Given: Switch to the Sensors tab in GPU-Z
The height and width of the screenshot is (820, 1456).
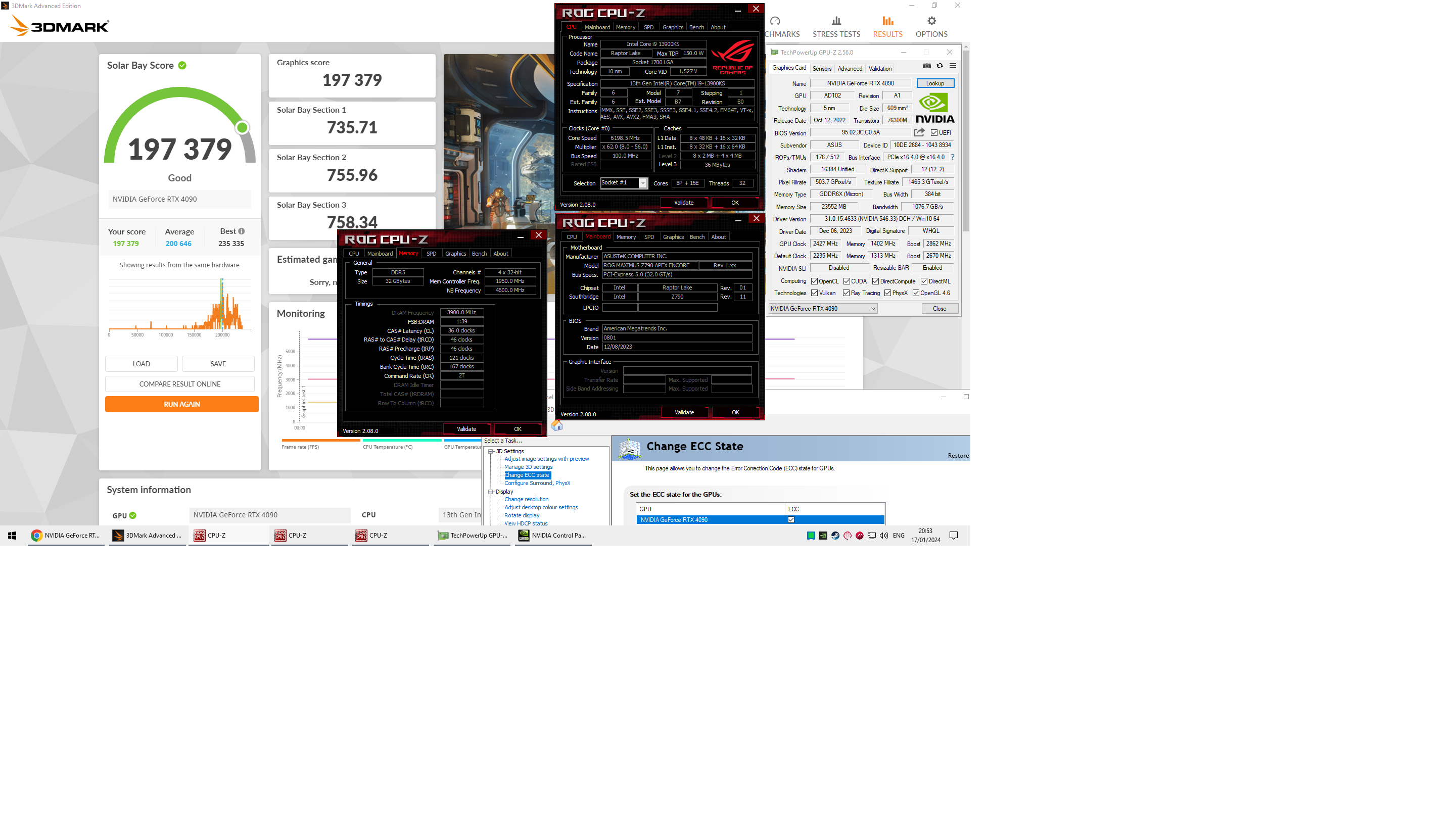Looking at the screenshot, I should [821, 68].
